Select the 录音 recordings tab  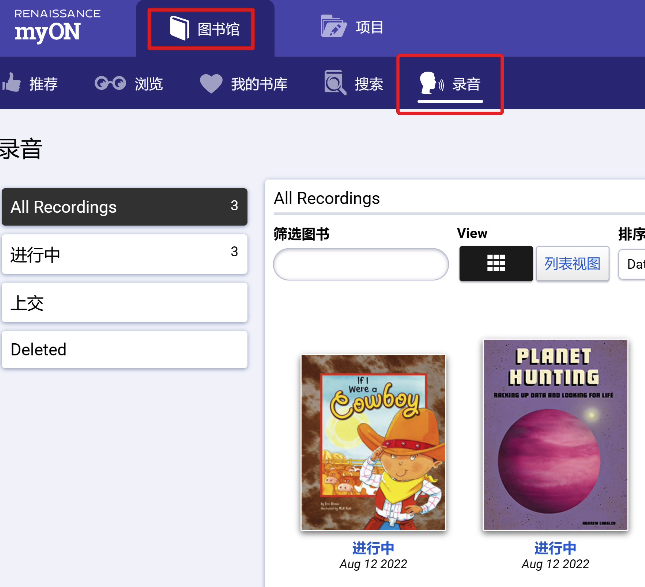(450, 84)
